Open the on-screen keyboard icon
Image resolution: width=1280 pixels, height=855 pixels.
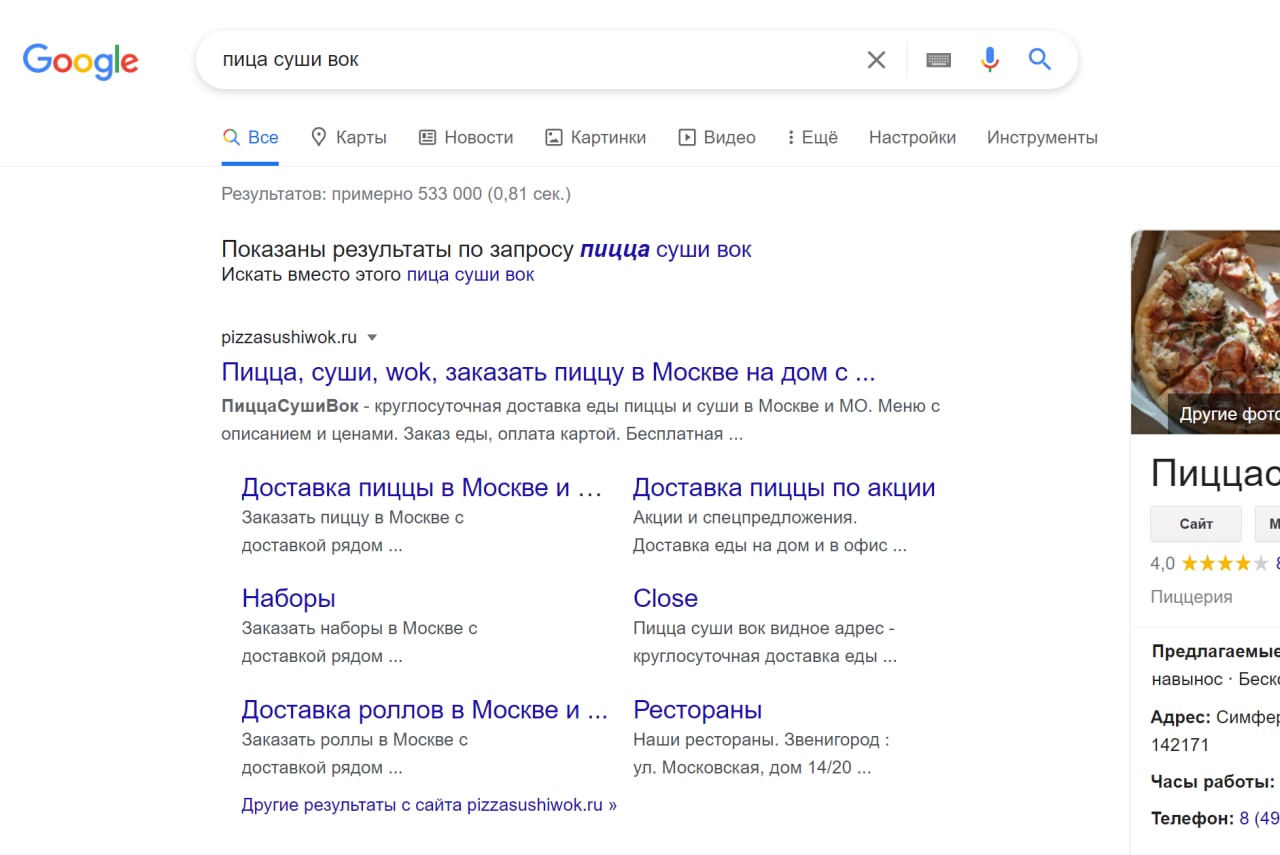[x=938, y=60]
